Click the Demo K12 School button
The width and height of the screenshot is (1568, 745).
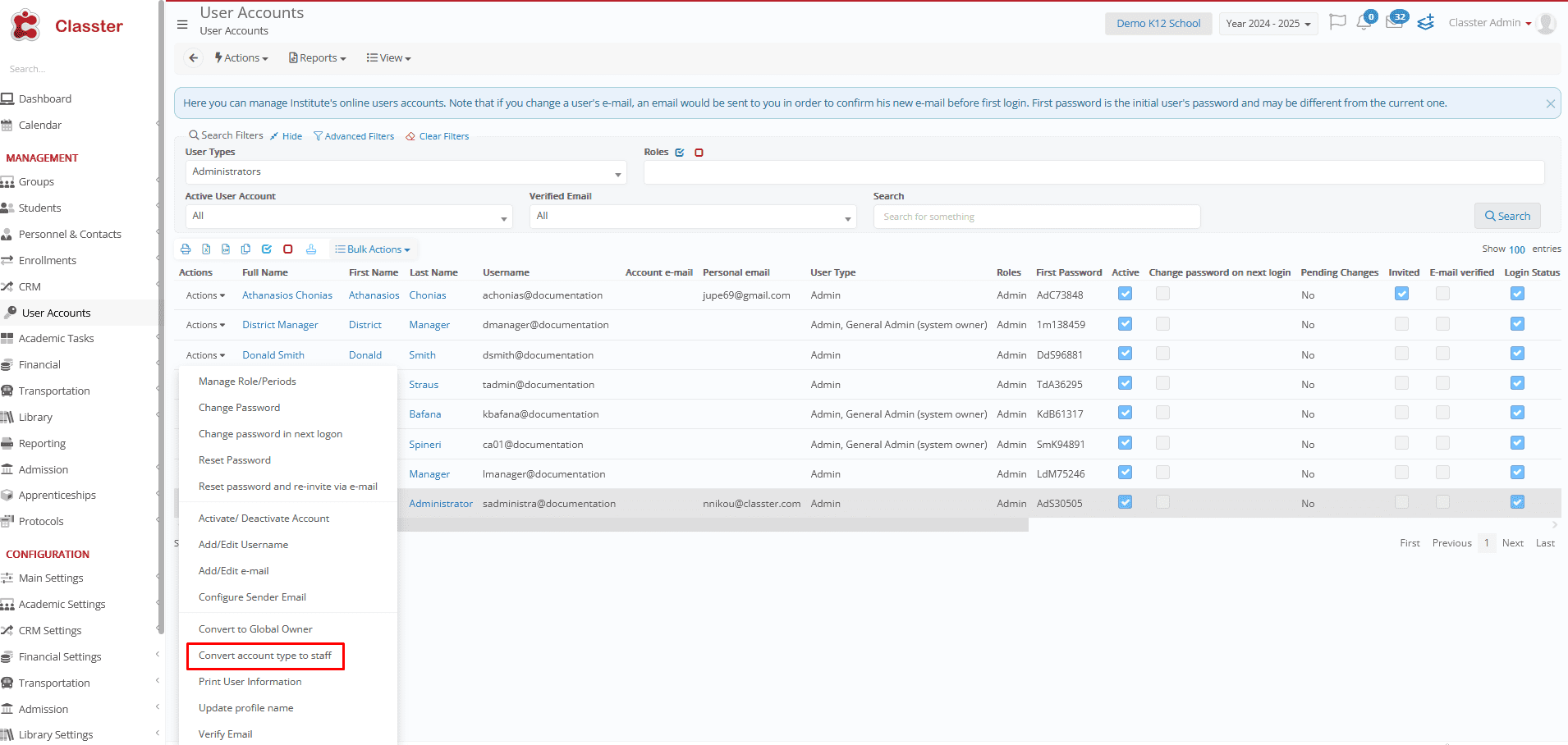(x=1158, y=24)
